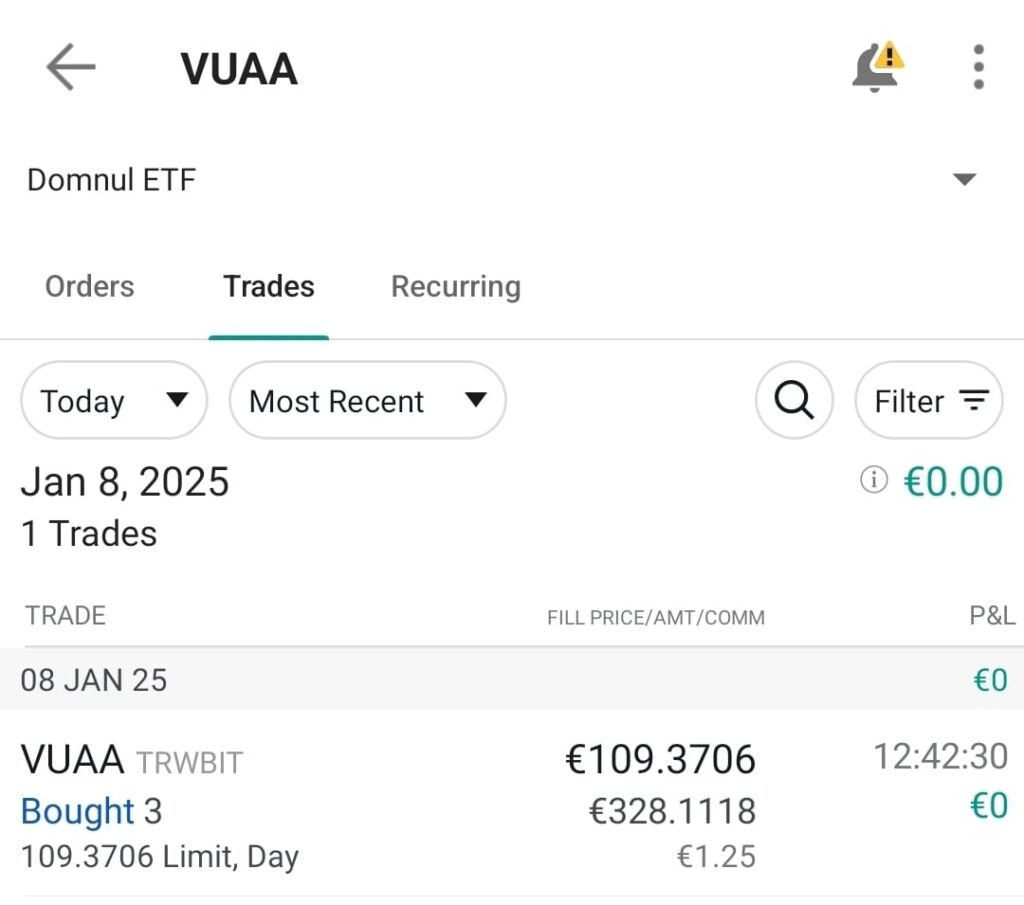Open the Filter button
1024x905 pixels.
click(x=929, y=401)
